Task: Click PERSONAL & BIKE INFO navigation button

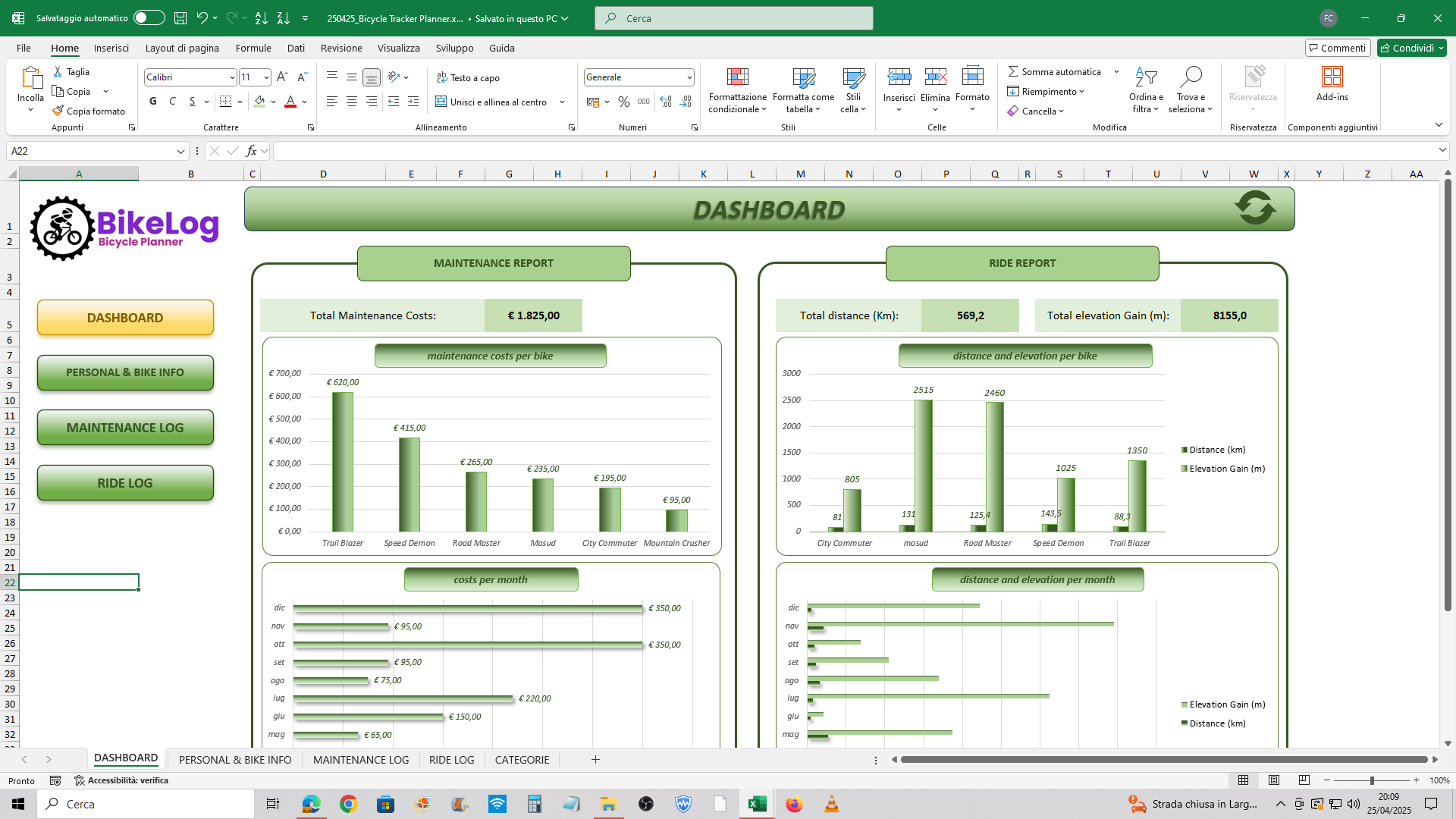Action: (125, 372)
